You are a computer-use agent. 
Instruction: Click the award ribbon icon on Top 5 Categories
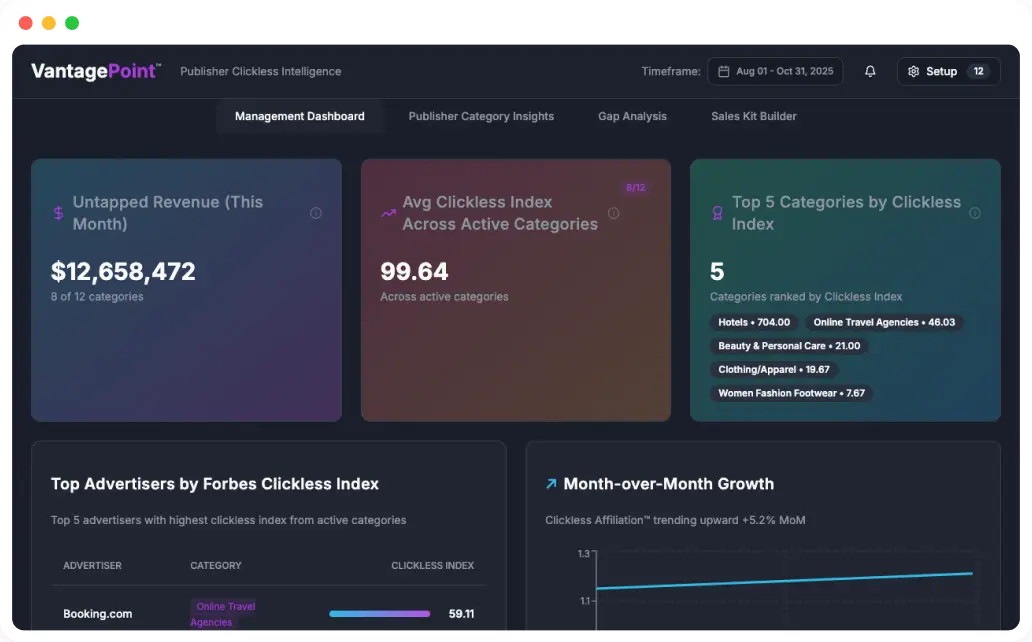pyautogui.click(x=717, y=213)
